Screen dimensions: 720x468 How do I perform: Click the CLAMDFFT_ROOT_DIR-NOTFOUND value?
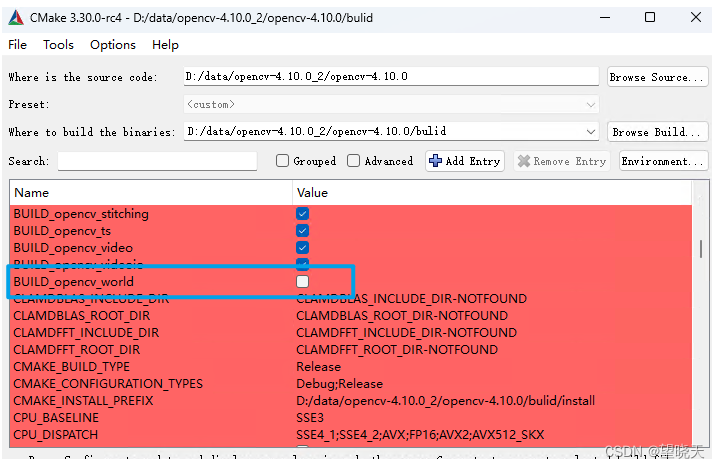pos(397,350)
